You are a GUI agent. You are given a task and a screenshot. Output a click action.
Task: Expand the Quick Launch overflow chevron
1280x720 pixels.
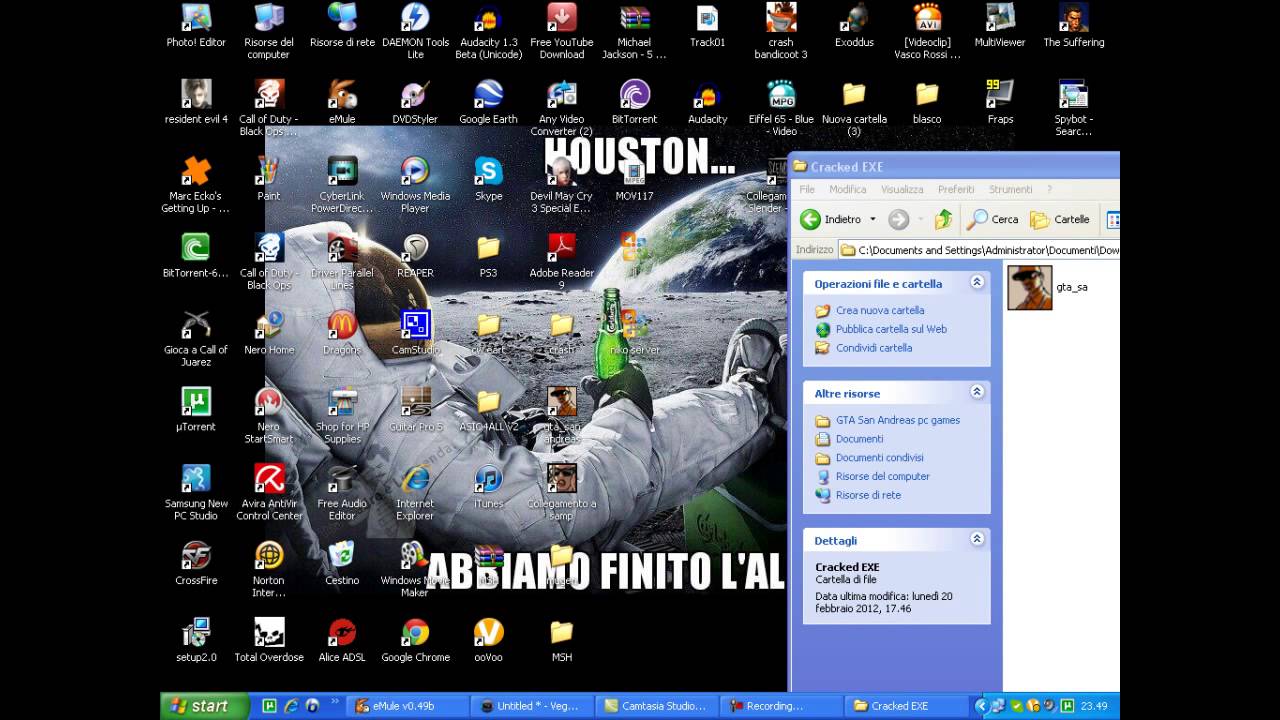click(335, 704)
